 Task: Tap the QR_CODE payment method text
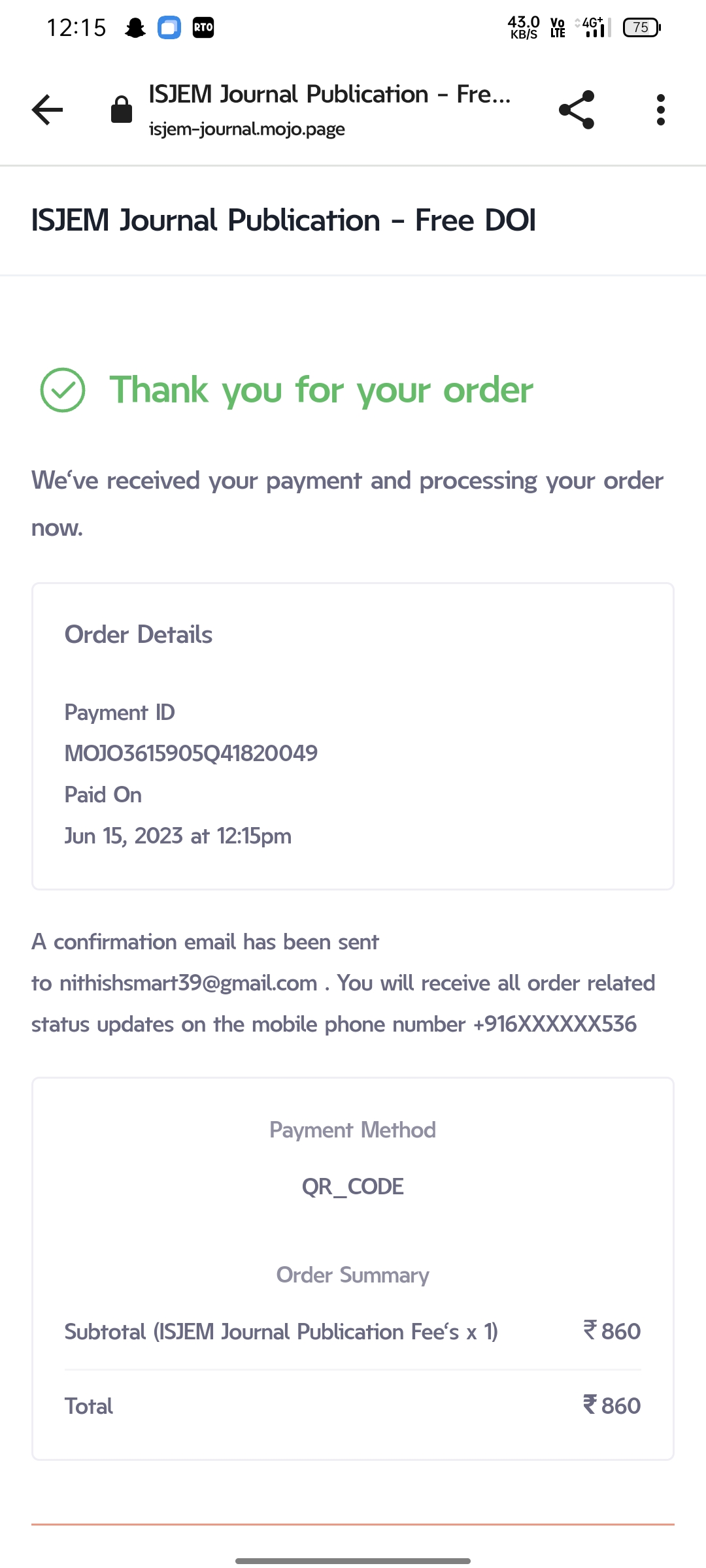(353, 1186)
